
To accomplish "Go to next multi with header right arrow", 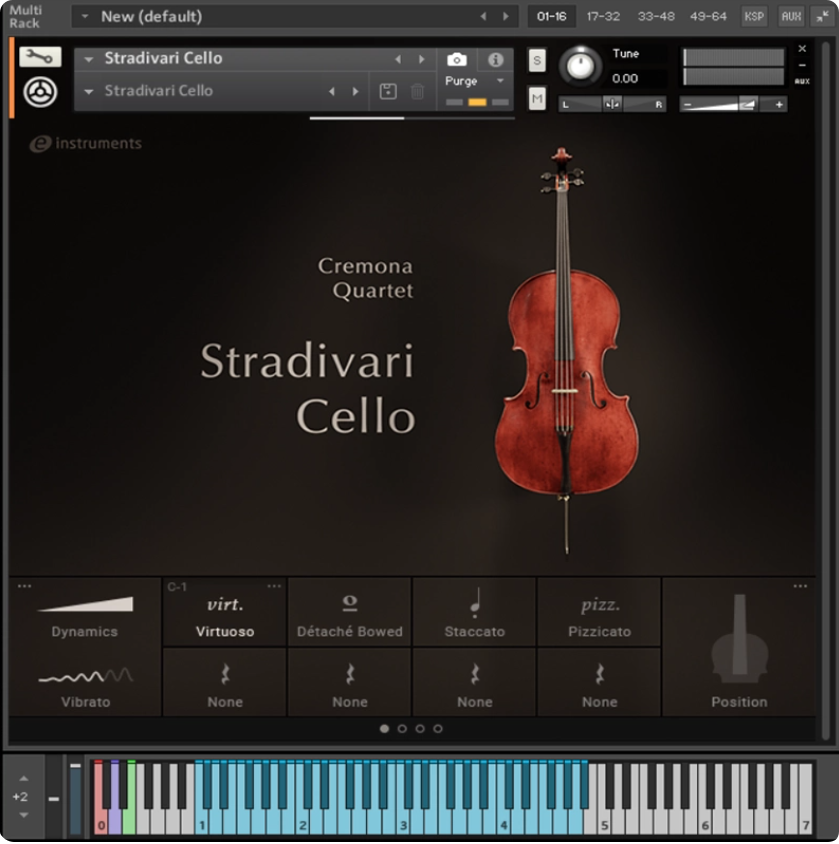I will coord(506,17).
